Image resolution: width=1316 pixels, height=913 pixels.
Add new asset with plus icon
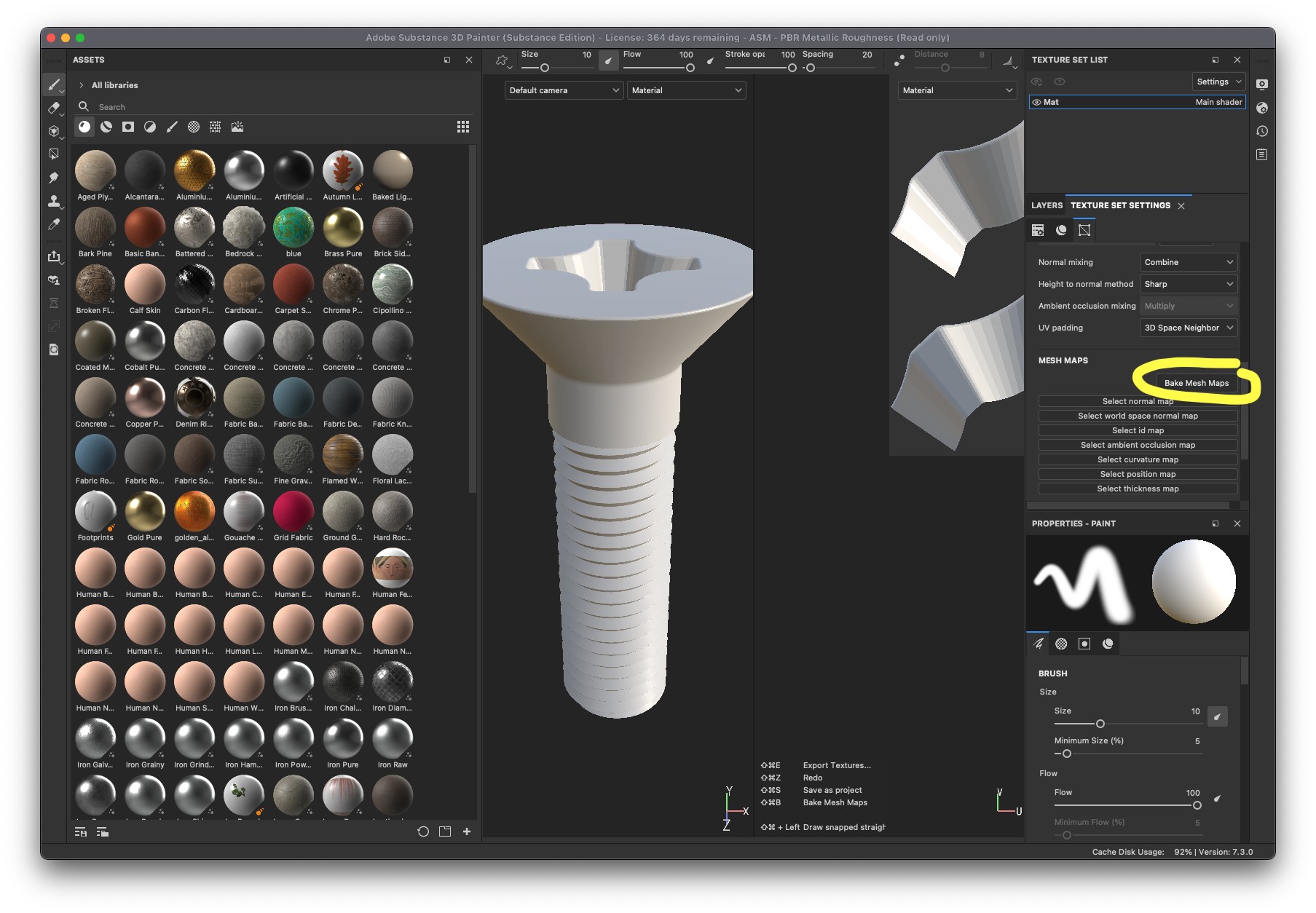point(467,831)
